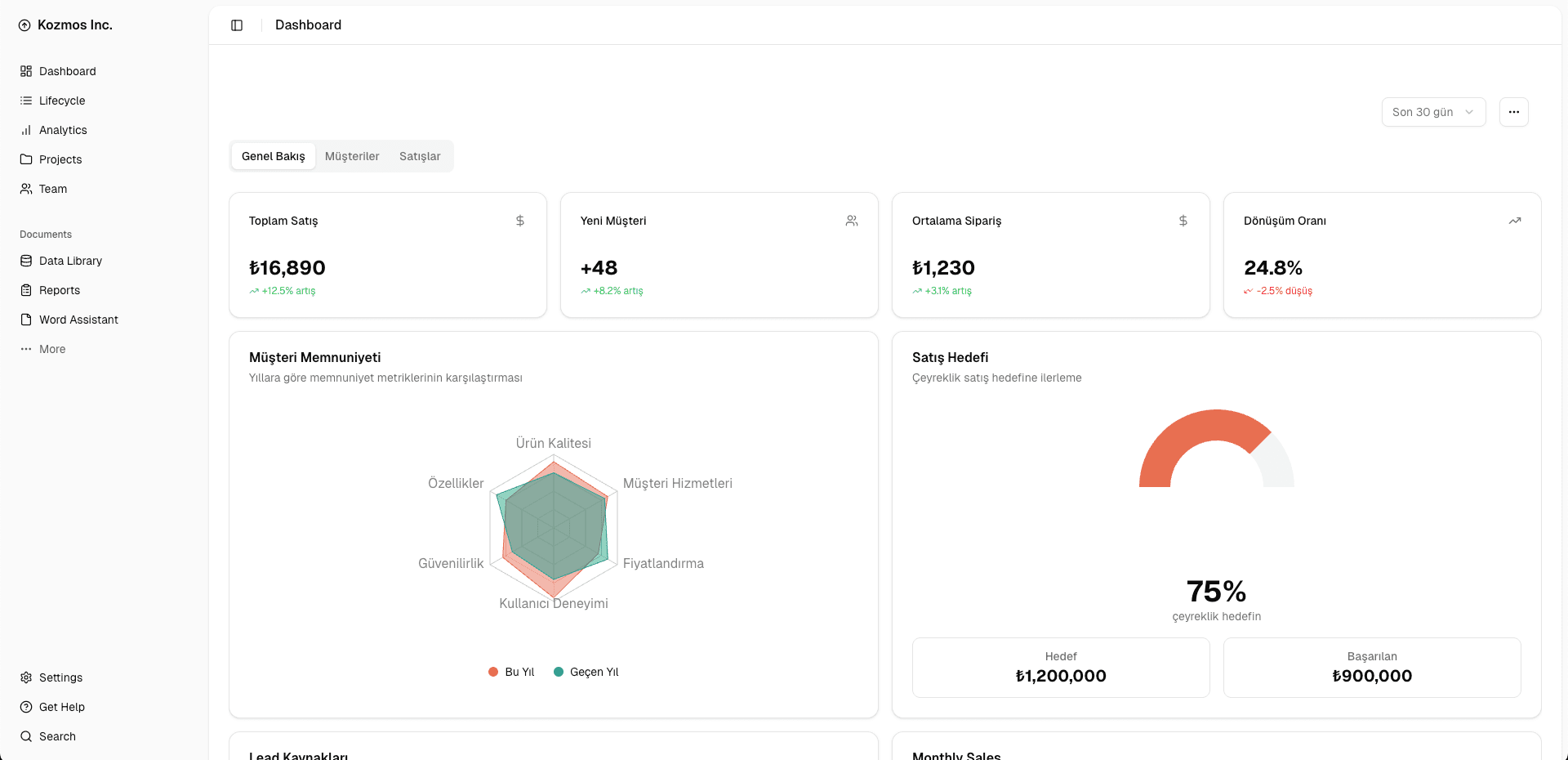Click the Documents section heading

pyautogui.click(x=46, y=235)
